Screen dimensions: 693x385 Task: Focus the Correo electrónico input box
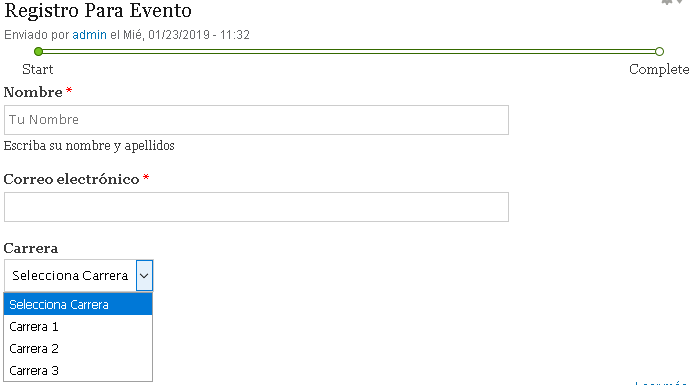pos(256,207)
